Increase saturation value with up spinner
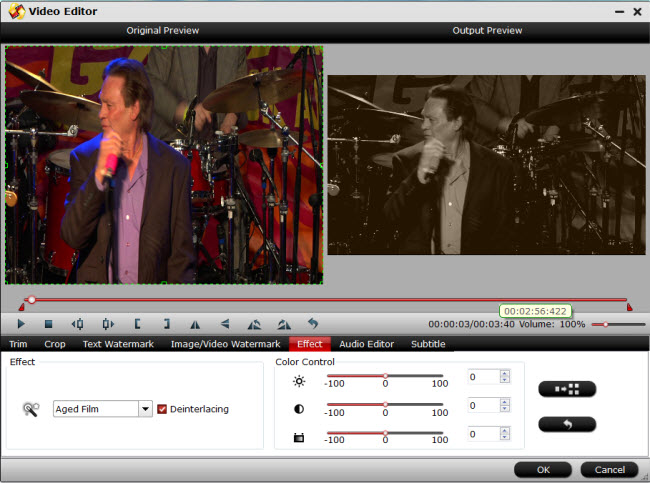 504,431
